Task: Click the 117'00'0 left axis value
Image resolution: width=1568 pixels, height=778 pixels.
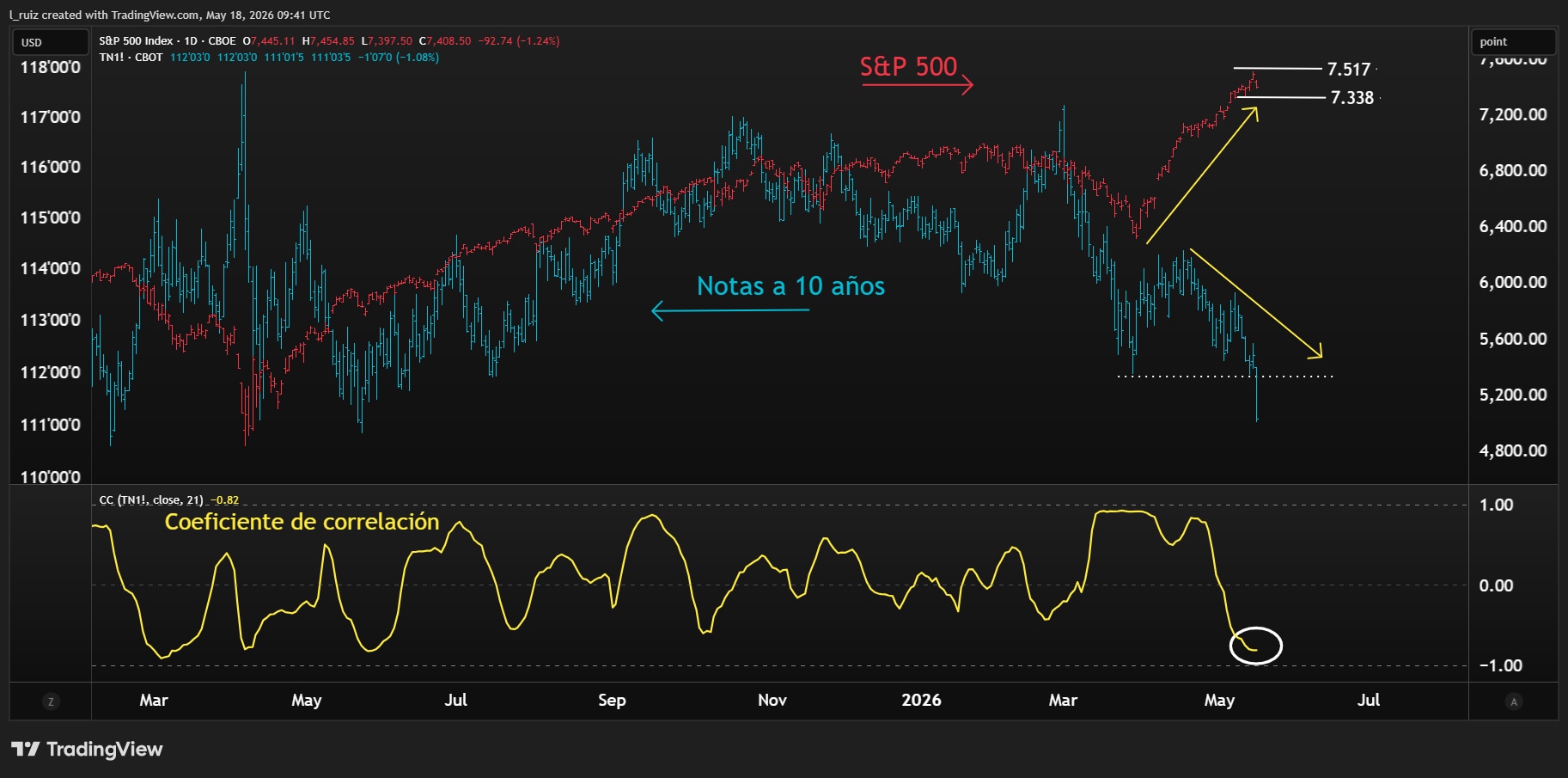Action: tap(51, 117)
